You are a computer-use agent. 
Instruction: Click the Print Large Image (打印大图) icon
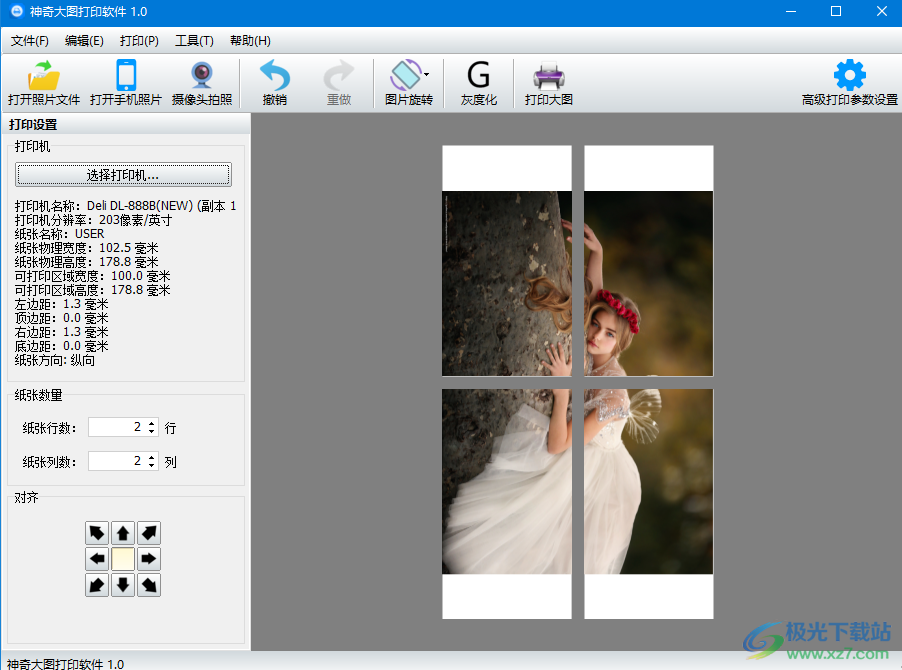pyautogui.click(x=549, y=76)
